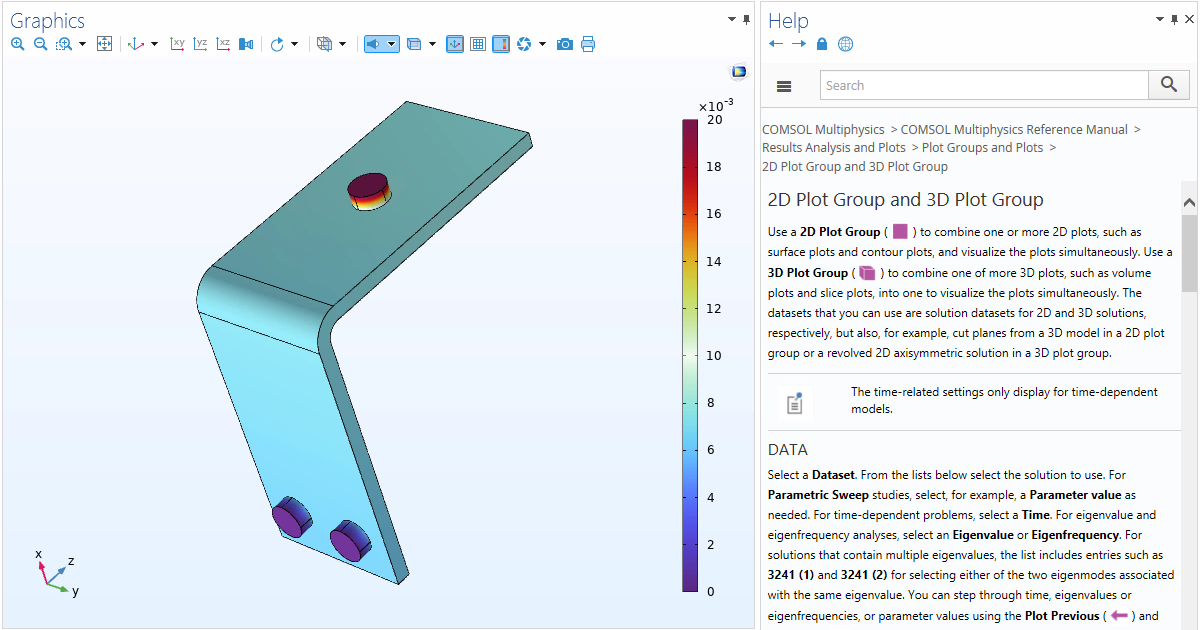Click the Print icon in Graphics toolbar
Viewport: 1200px width, 630px height.
point(588,44)
